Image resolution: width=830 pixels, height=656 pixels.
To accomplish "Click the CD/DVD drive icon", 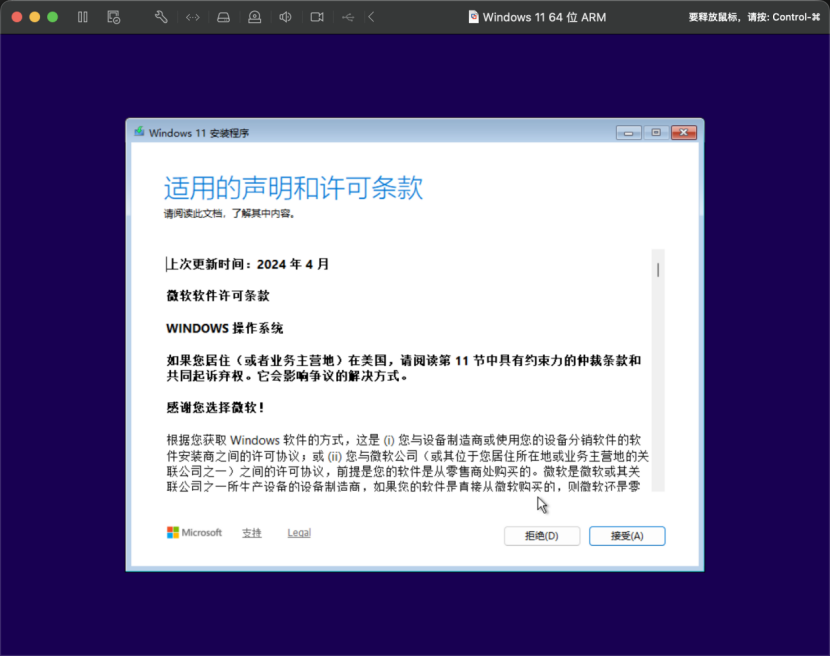I will [x=255, y=17].
